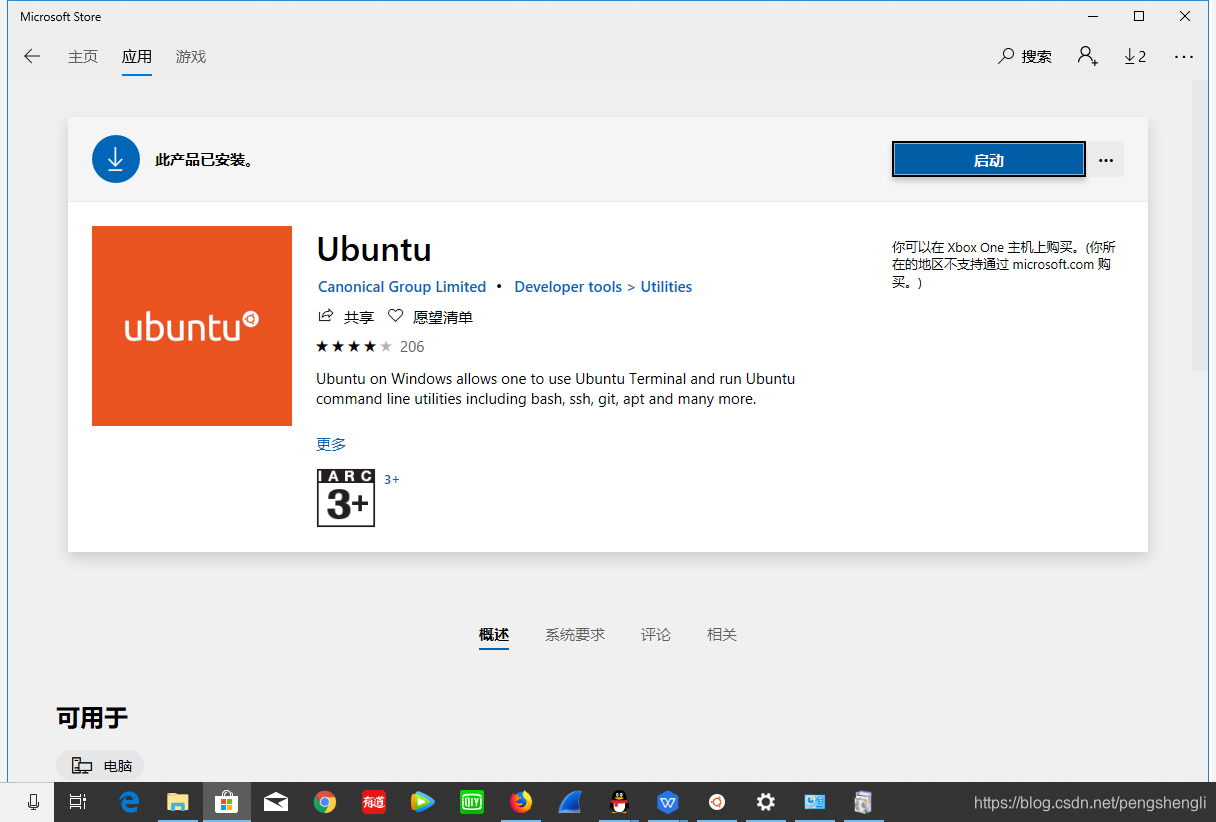Select the 评论 tab

pos(656,635)
